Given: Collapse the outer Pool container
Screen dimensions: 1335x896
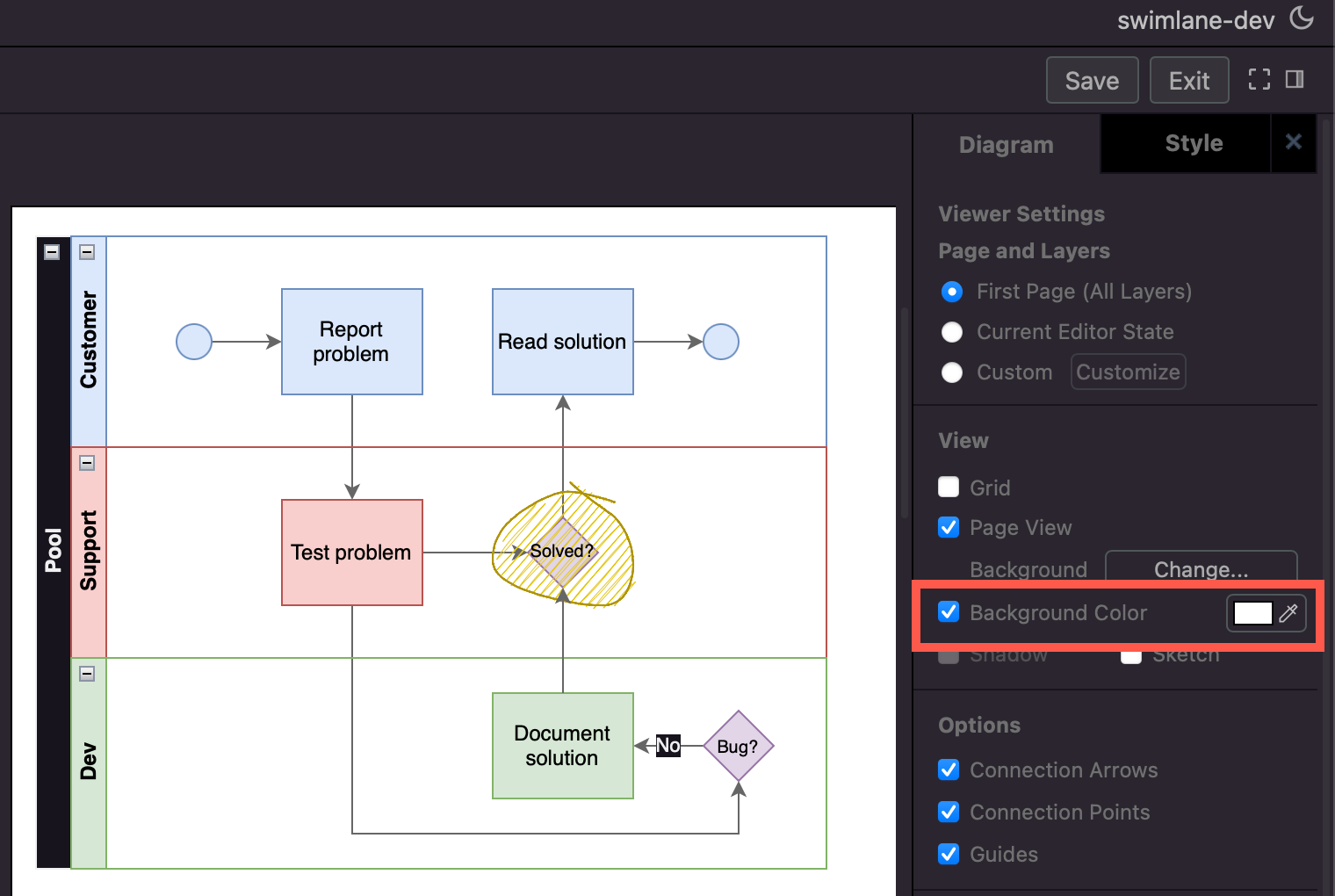Looking at the screenshot, I should click(51, 251).
